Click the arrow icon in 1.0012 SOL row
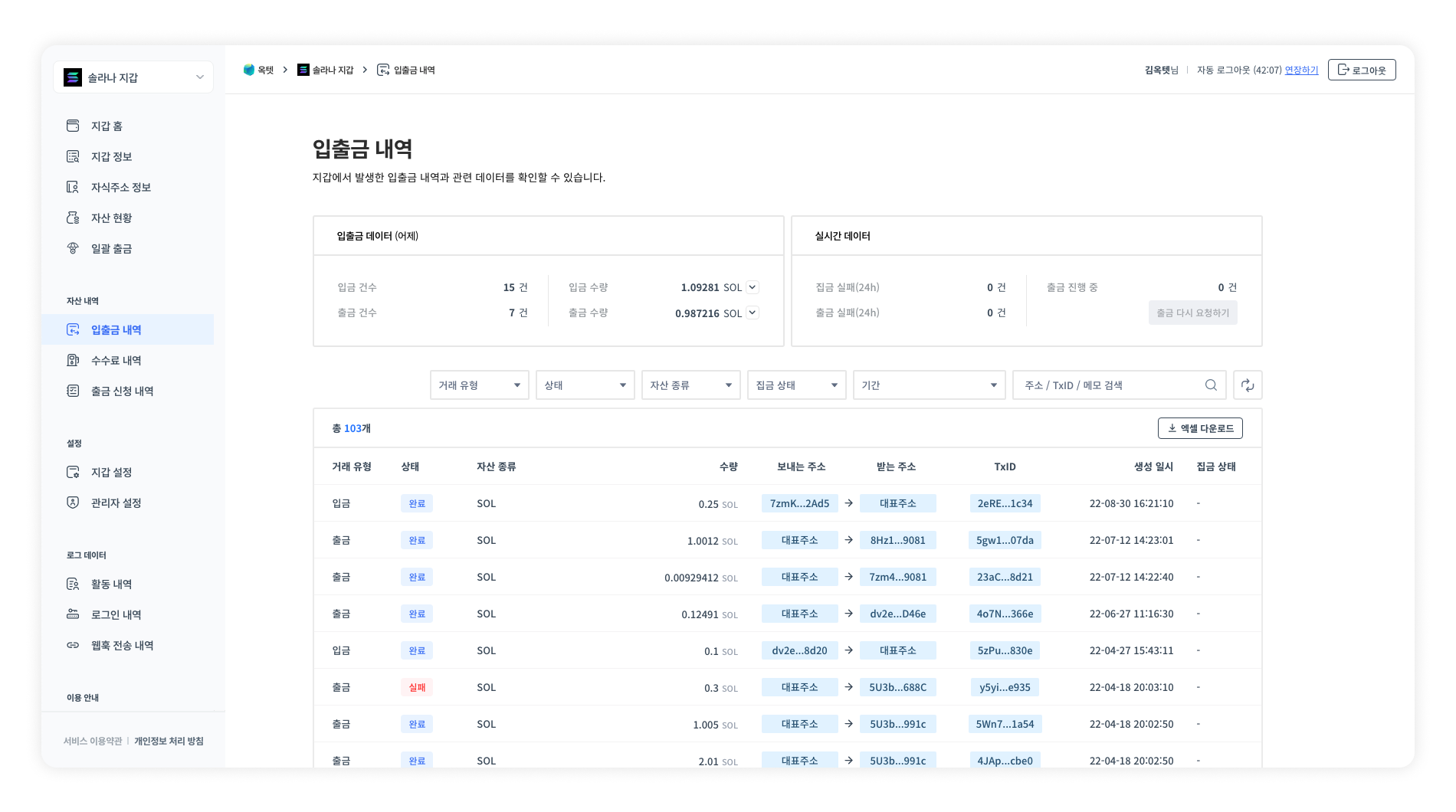The width and height of the screenshot is (1456, 812). click(x=849, y=540)
